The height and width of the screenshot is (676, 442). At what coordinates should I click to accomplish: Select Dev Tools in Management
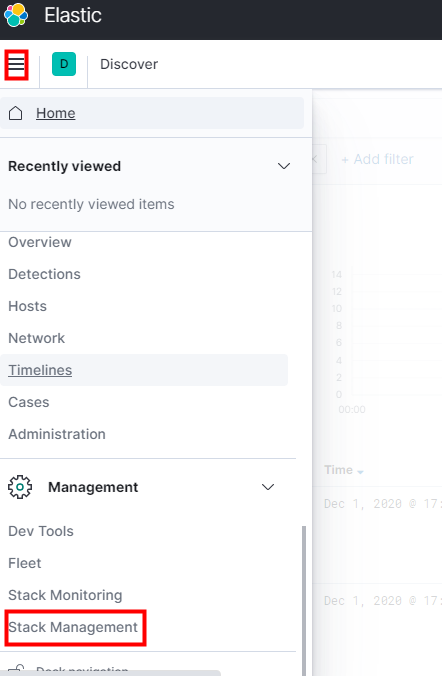coord(41,531)
